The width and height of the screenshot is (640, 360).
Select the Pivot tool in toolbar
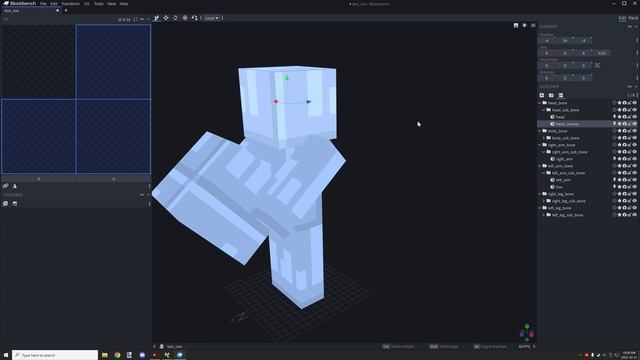(x=185, y=18)
